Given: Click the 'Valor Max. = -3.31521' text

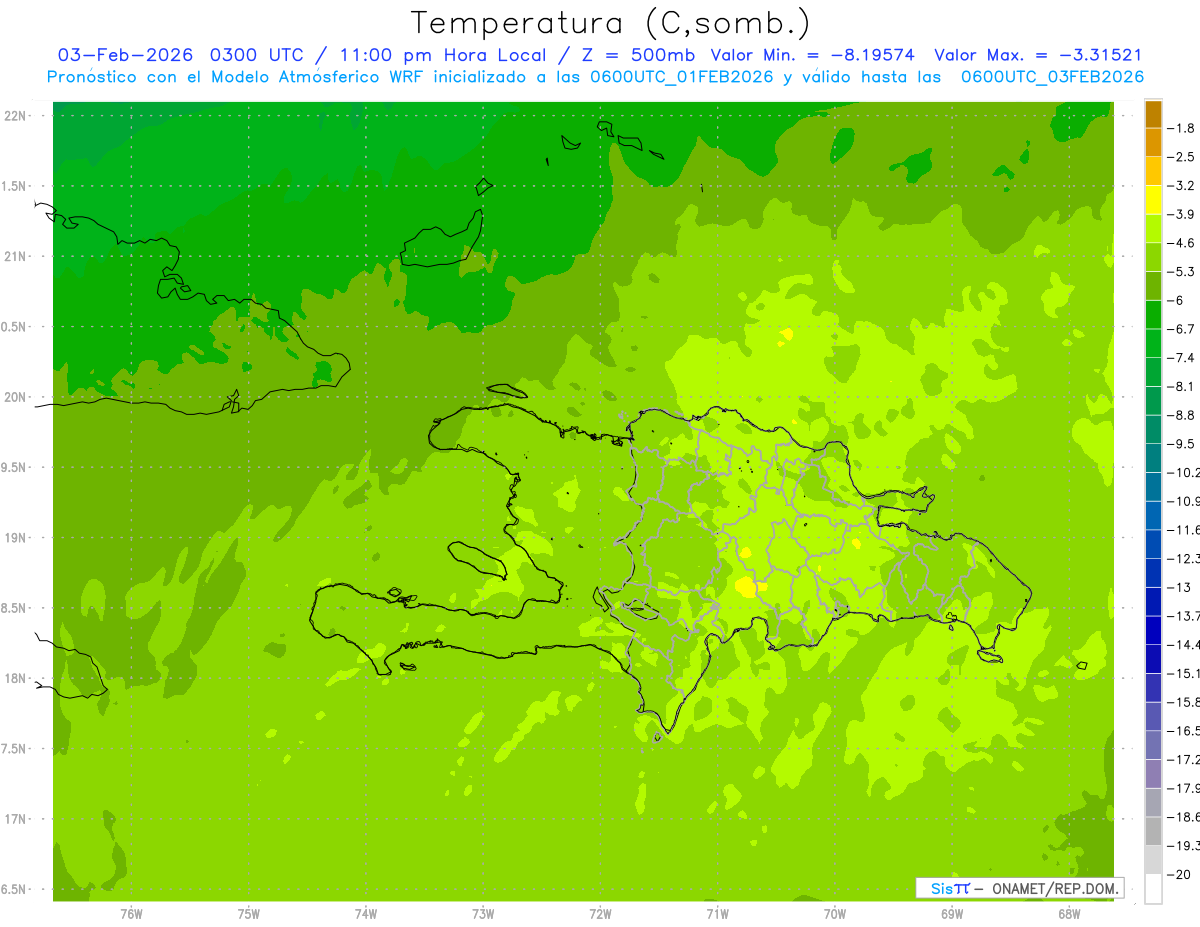Looking at the screenshot, I should point(1038,55).
